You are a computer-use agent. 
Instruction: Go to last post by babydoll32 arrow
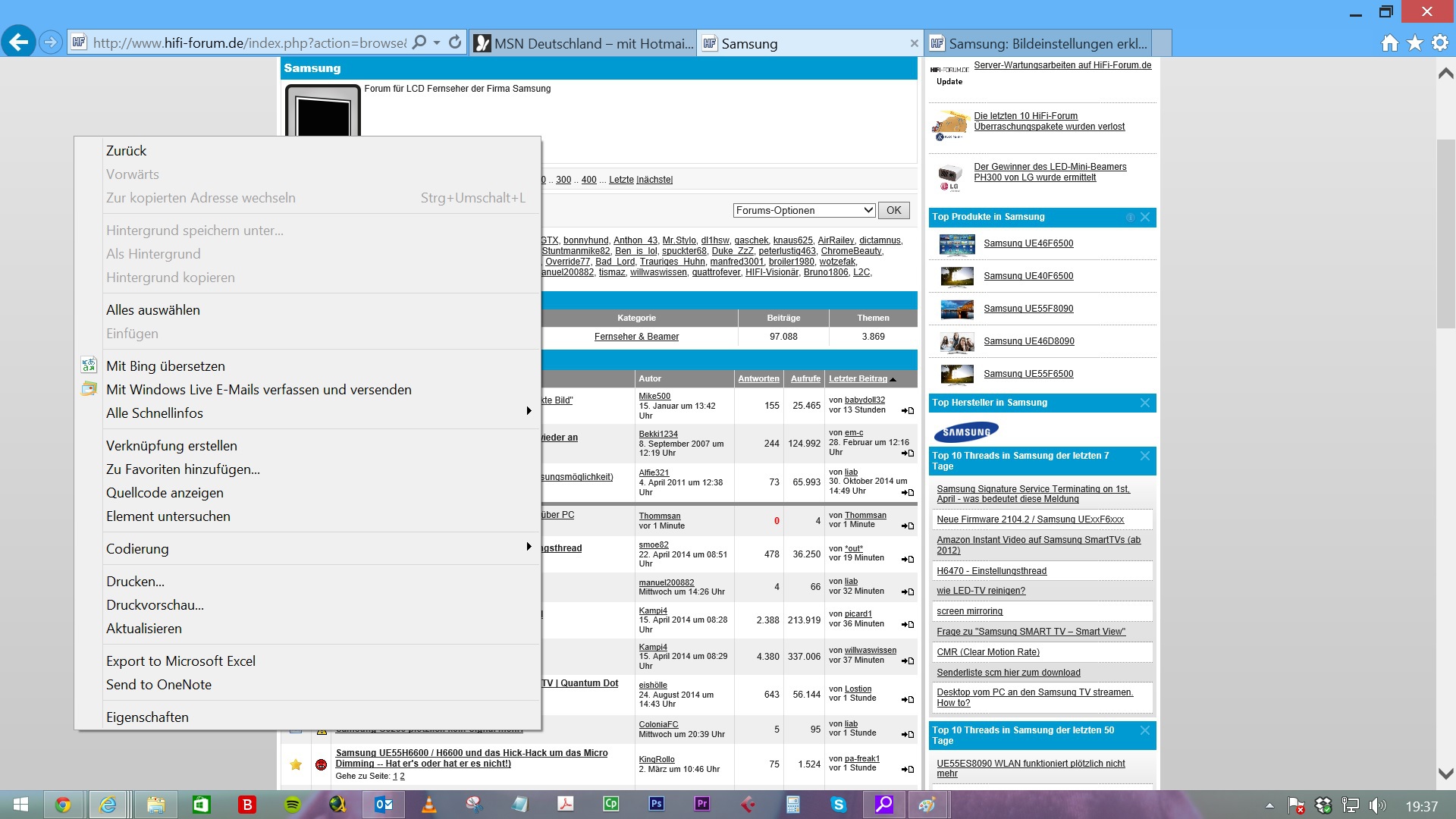908,410
